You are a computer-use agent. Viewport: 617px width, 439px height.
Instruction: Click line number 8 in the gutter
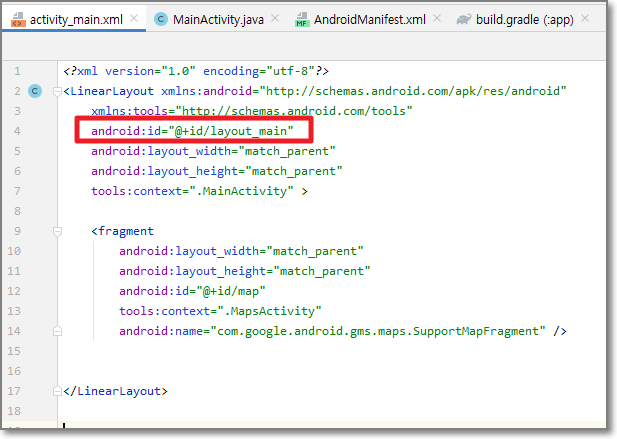point(17,211)
